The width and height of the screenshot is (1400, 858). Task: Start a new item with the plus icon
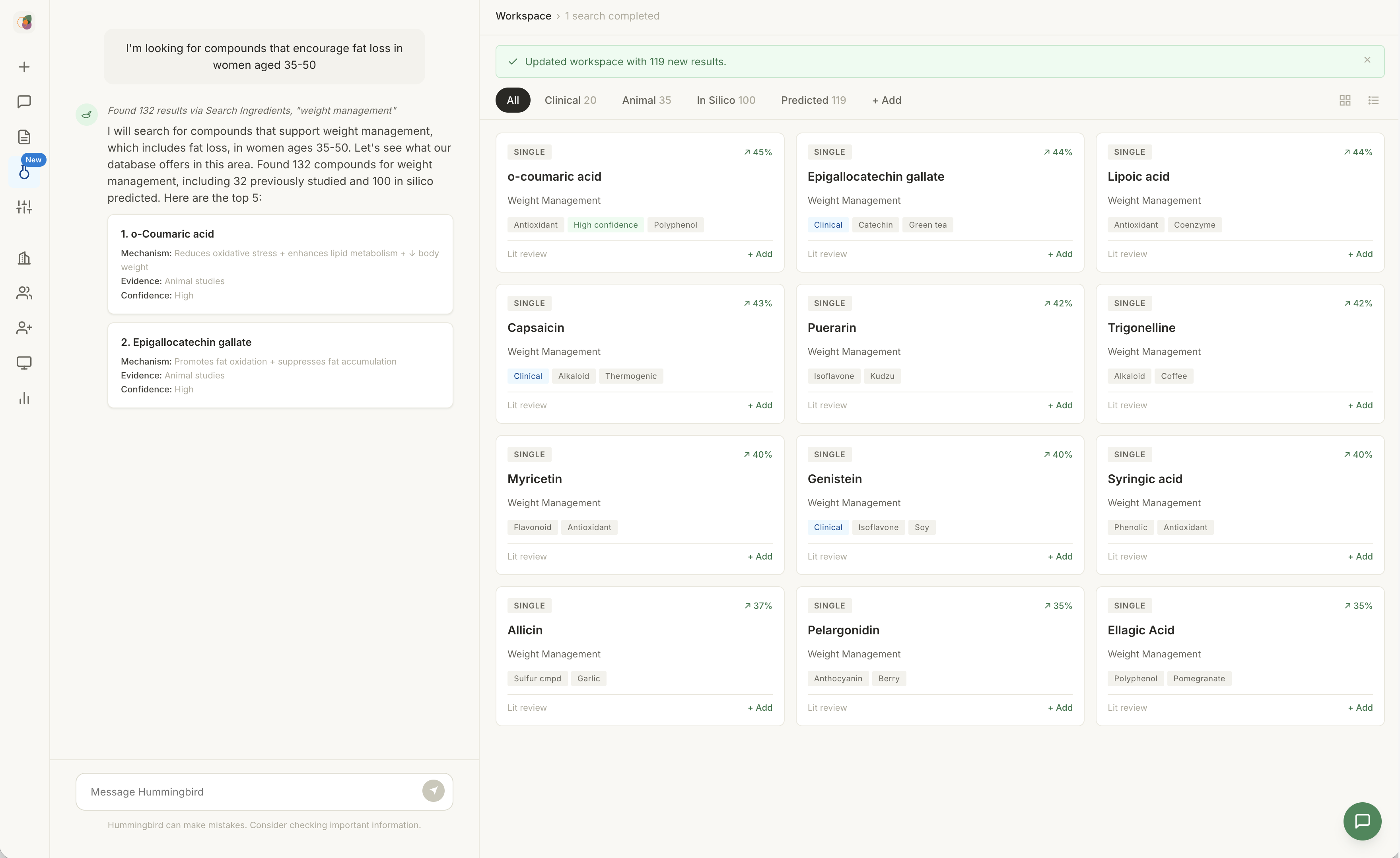coord(24,67)
